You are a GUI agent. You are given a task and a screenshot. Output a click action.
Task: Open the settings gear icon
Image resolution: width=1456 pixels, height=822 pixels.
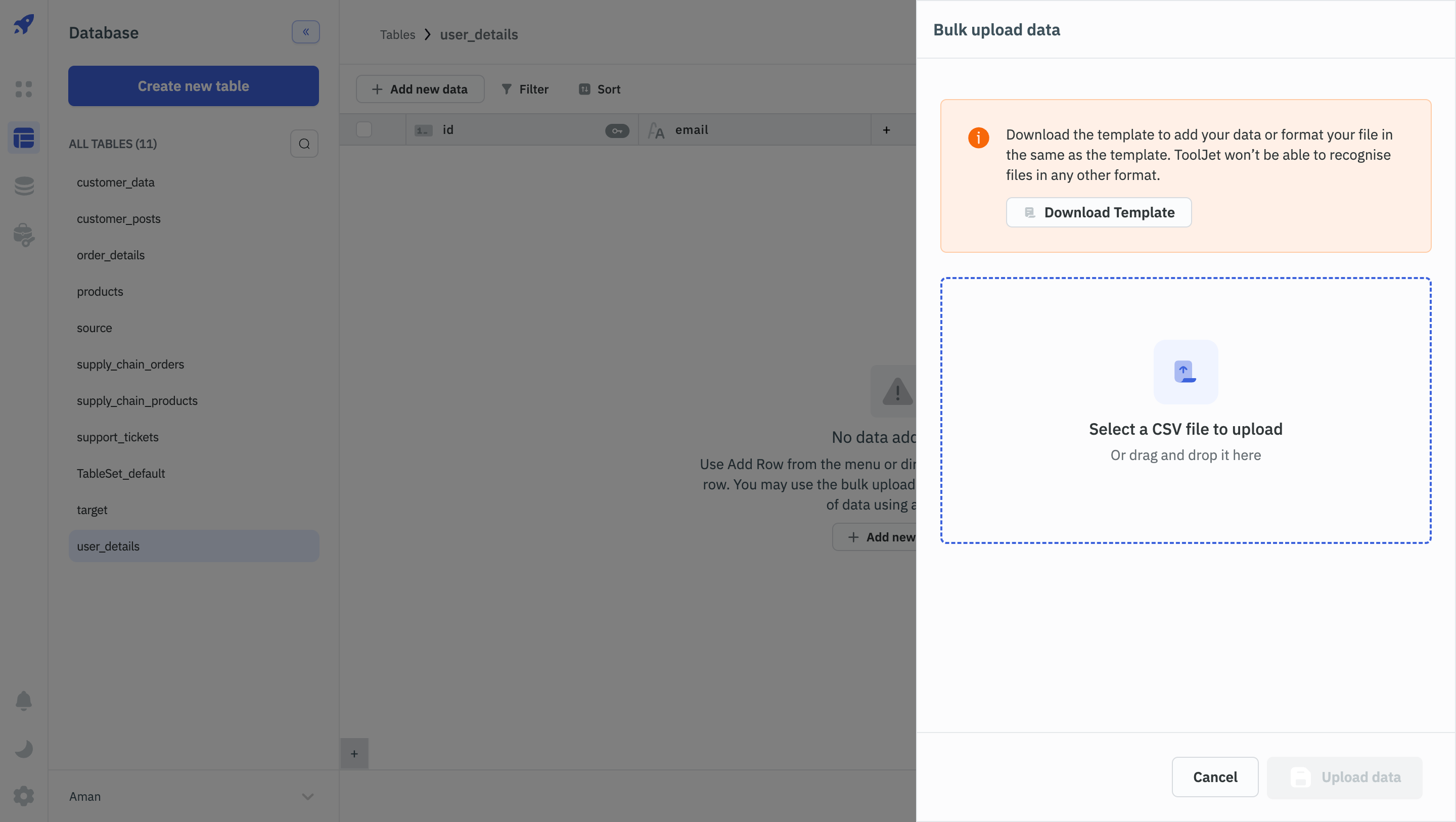coord(24,796)
